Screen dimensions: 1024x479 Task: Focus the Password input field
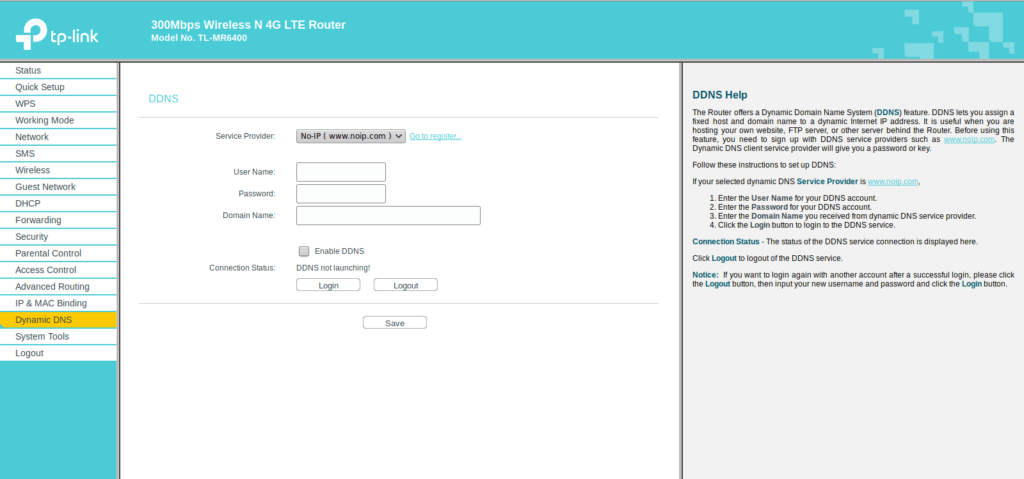(341, 193)
